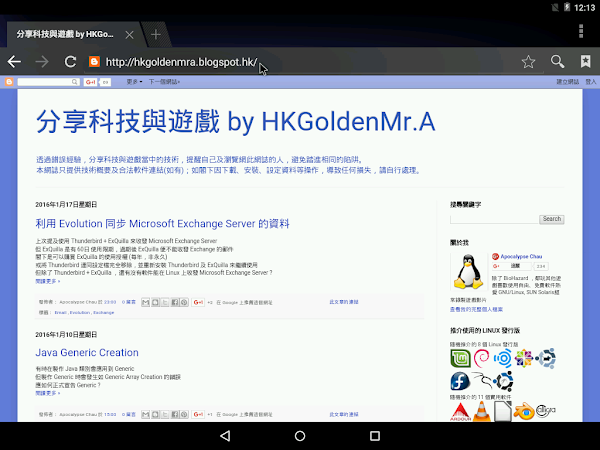Click Email label tag

point(60,313)
